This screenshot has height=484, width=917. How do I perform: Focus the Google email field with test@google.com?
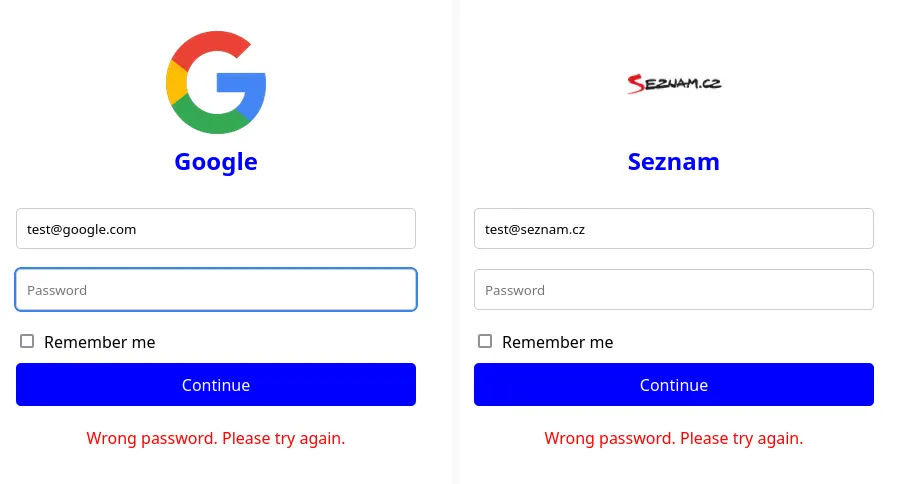click(216, 229)
